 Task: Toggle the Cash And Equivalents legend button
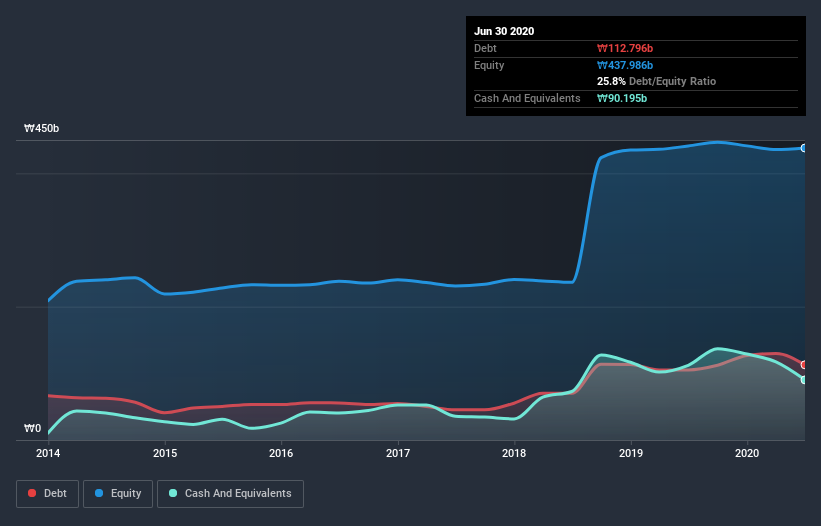pyautogui.click(x=230, y=494)
